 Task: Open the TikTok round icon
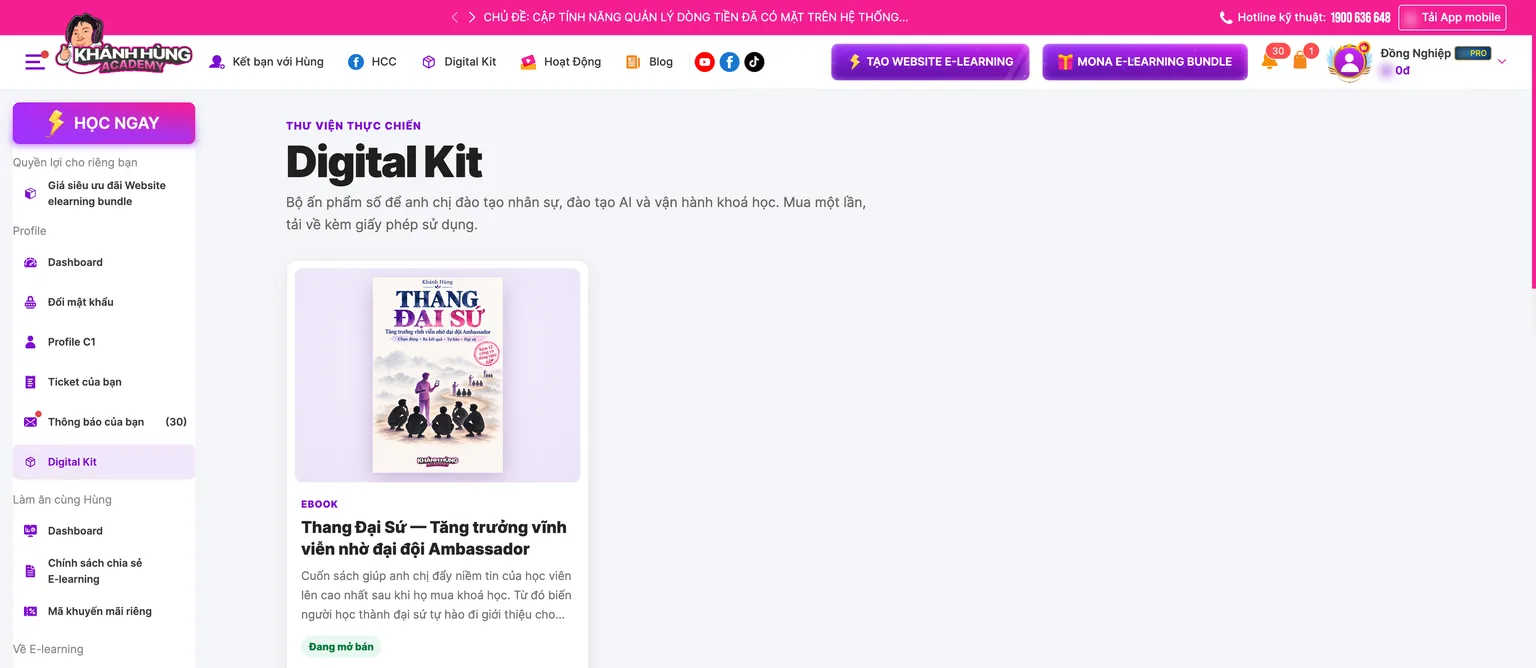pyautogui.click(x=754, y=62)
